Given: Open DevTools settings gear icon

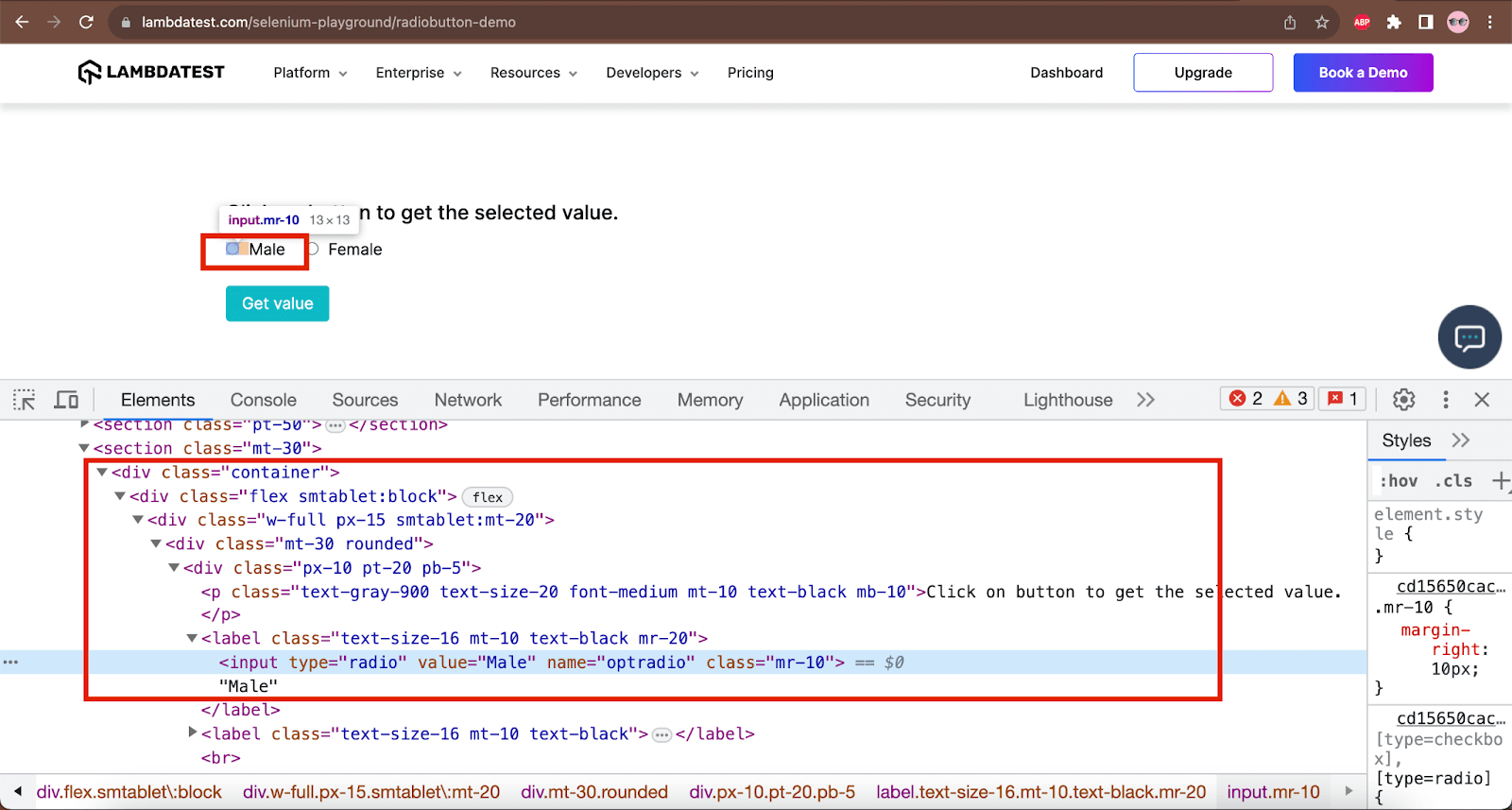Looking at the screenshot, I should pos(1404,400).
